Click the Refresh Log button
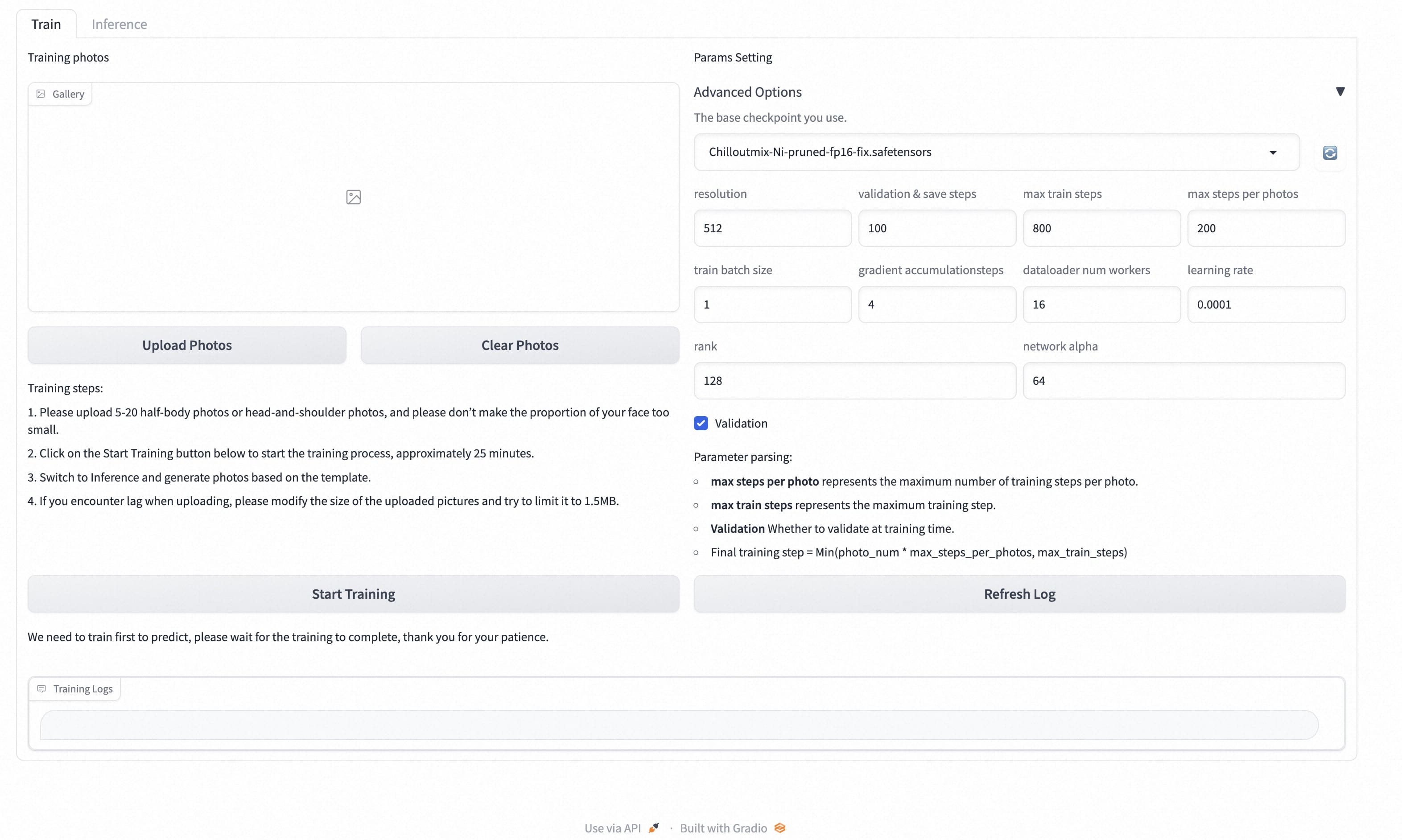1402x840 pixels. (1019, 594)
